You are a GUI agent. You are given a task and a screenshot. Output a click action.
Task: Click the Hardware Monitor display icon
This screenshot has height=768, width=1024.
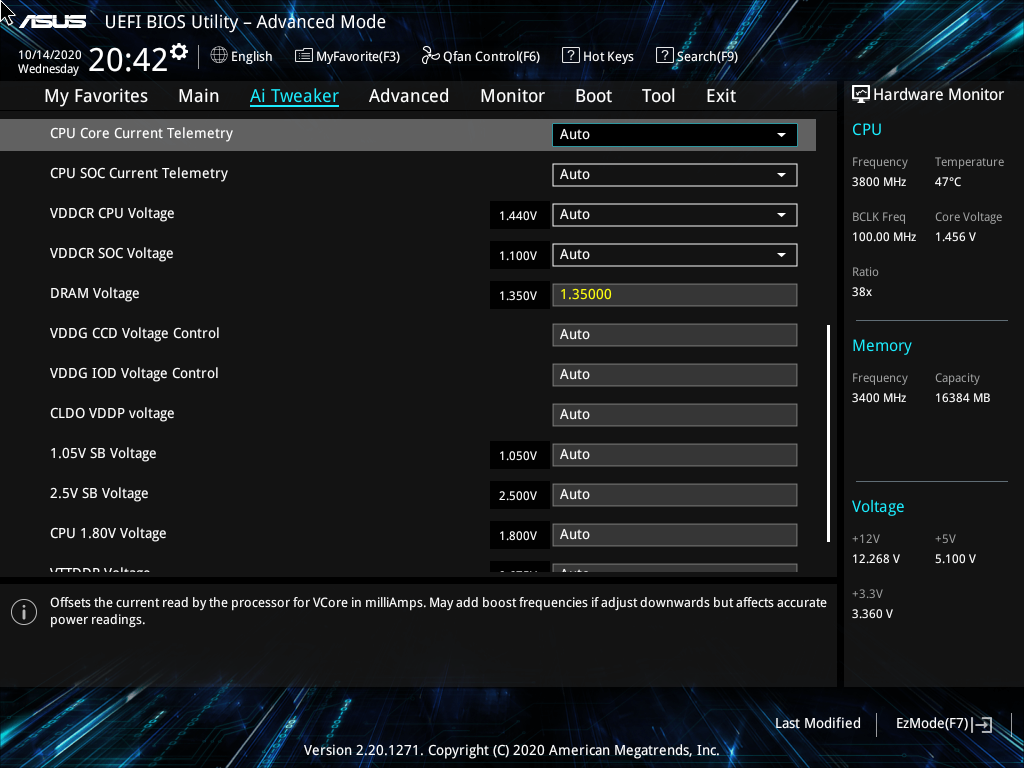[861, 95]
